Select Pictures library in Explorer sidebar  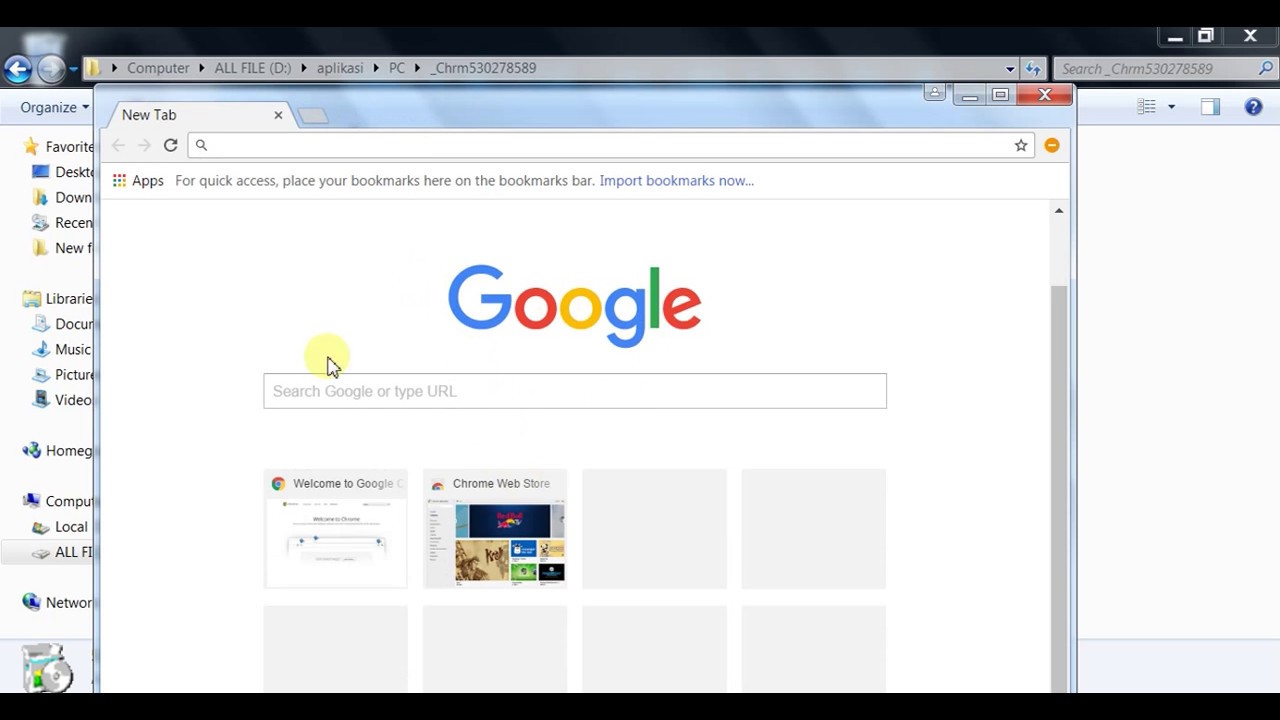pyautogui.click(x=62, y=374)
